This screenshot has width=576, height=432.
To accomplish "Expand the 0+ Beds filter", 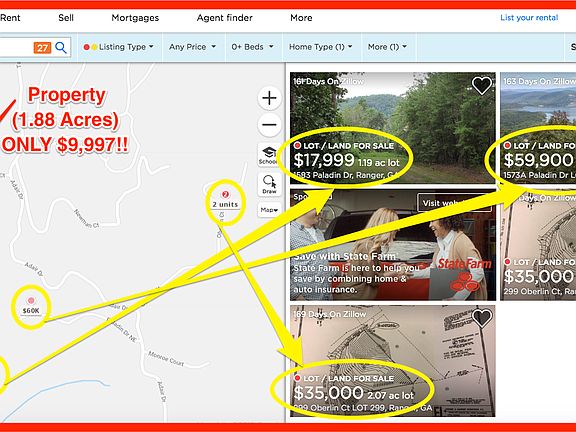I will (252, 47).
